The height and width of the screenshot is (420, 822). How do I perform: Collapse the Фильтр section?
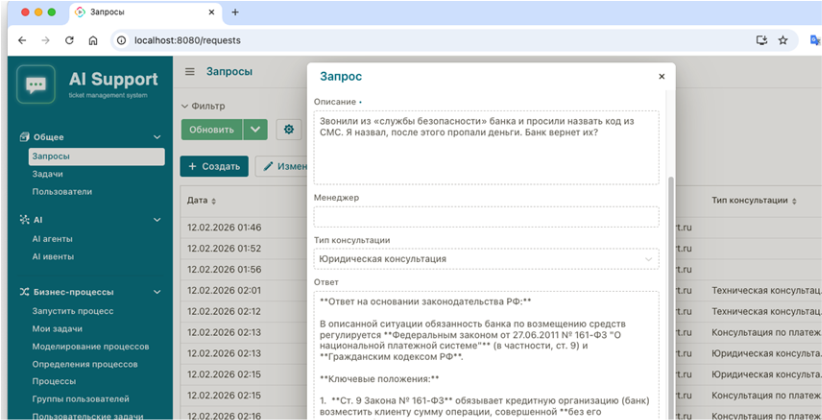coord(184,105)
